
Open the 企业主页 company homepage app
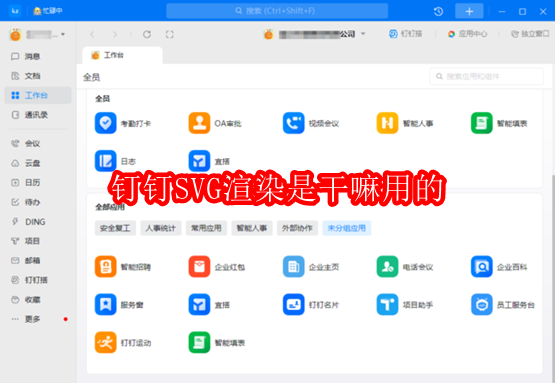pyautogui.click(x=311, y=267)
